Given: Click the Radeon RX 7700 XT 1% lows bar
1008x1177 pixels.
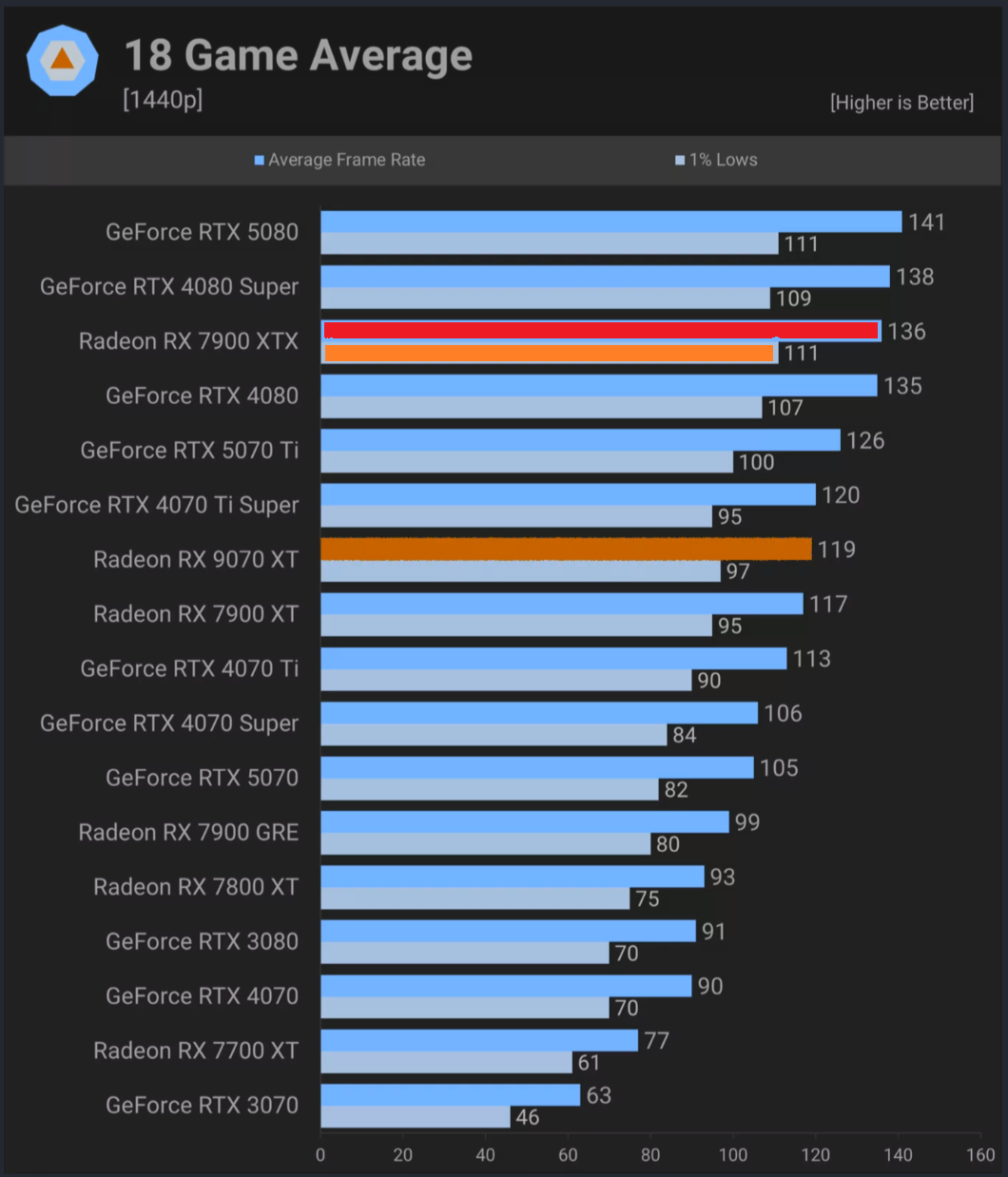Looking at the screenshot, I should click(x=447, y=1062).
